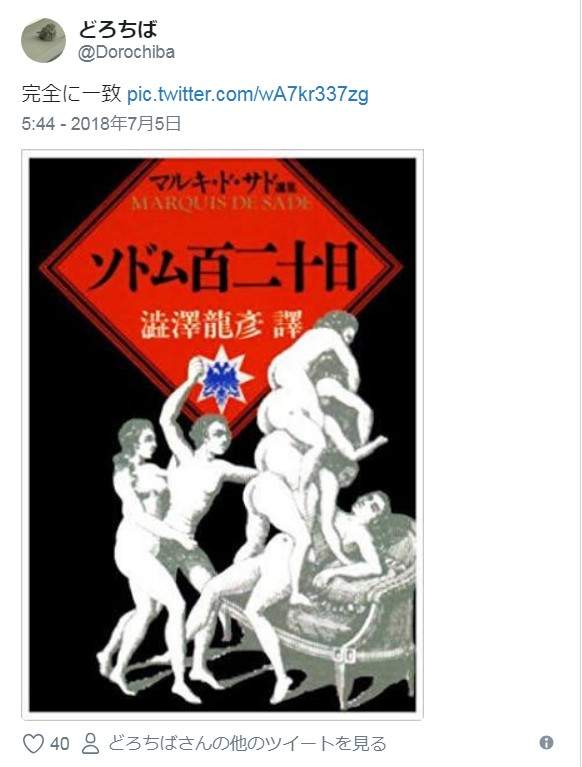Open the embedded book cover image
Image resolution: width=582 pixels, height=767 pixels.
click(223, 435)
